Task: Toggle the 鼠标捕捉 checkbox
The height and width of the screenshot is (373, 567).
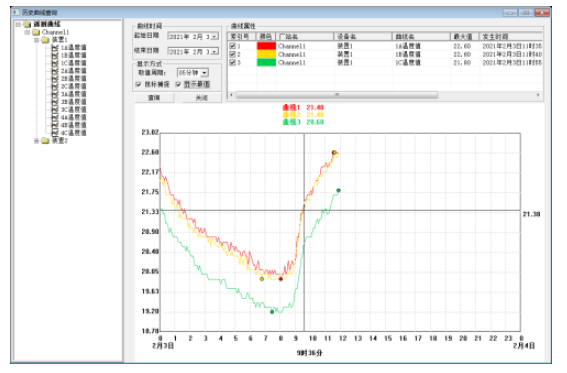Action: pyautogui.click(x=138, y=84)
